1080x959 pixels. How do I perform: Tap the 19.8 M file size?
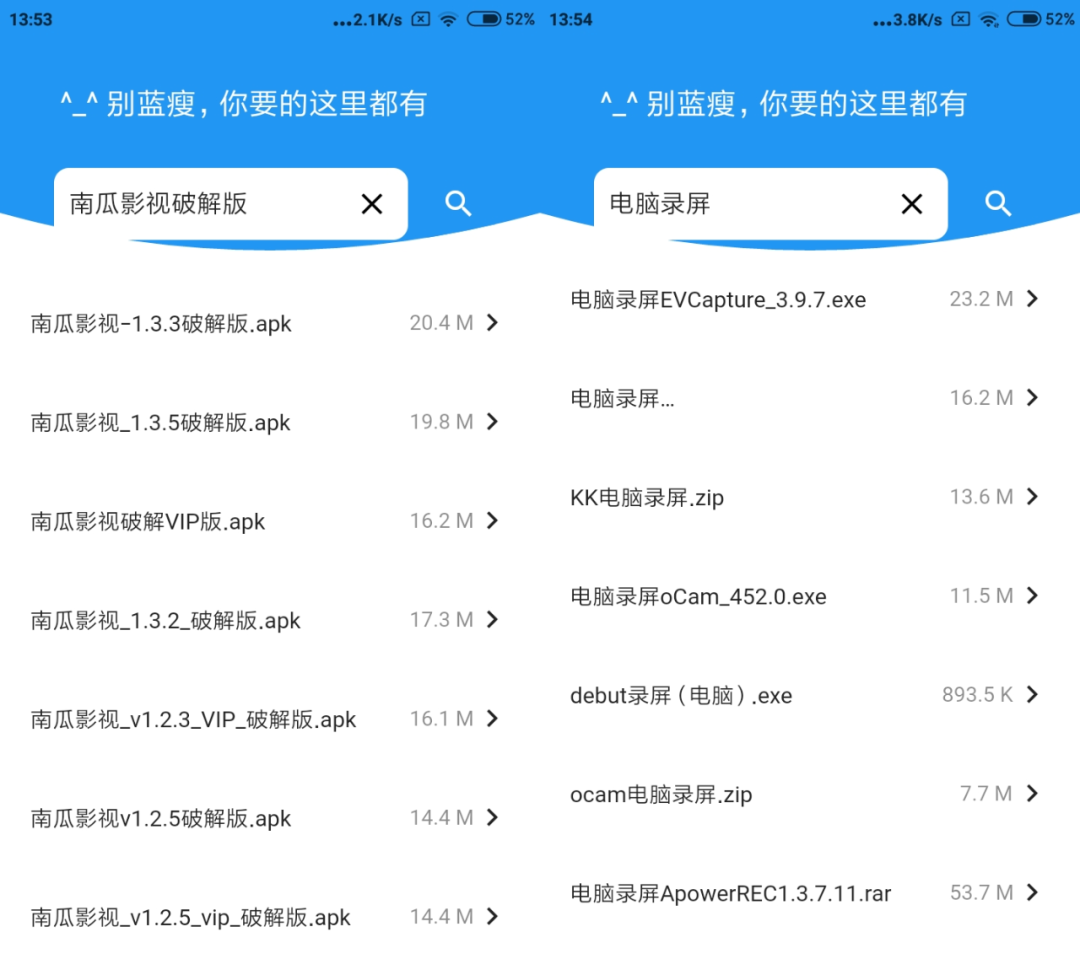(x=442, y=422)
